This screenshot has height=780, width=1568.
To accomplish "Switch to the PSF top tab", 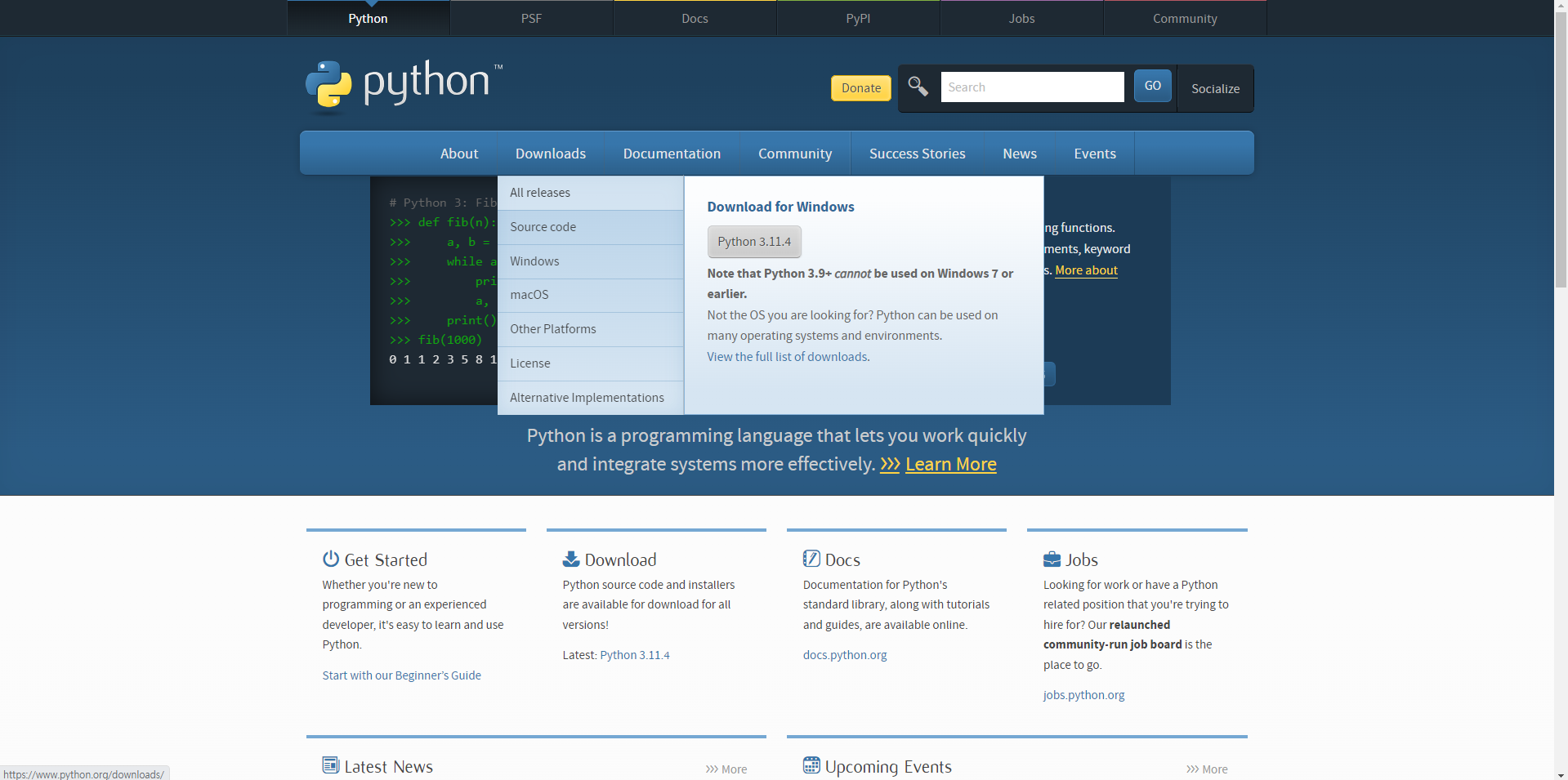I will pos(532,18).
